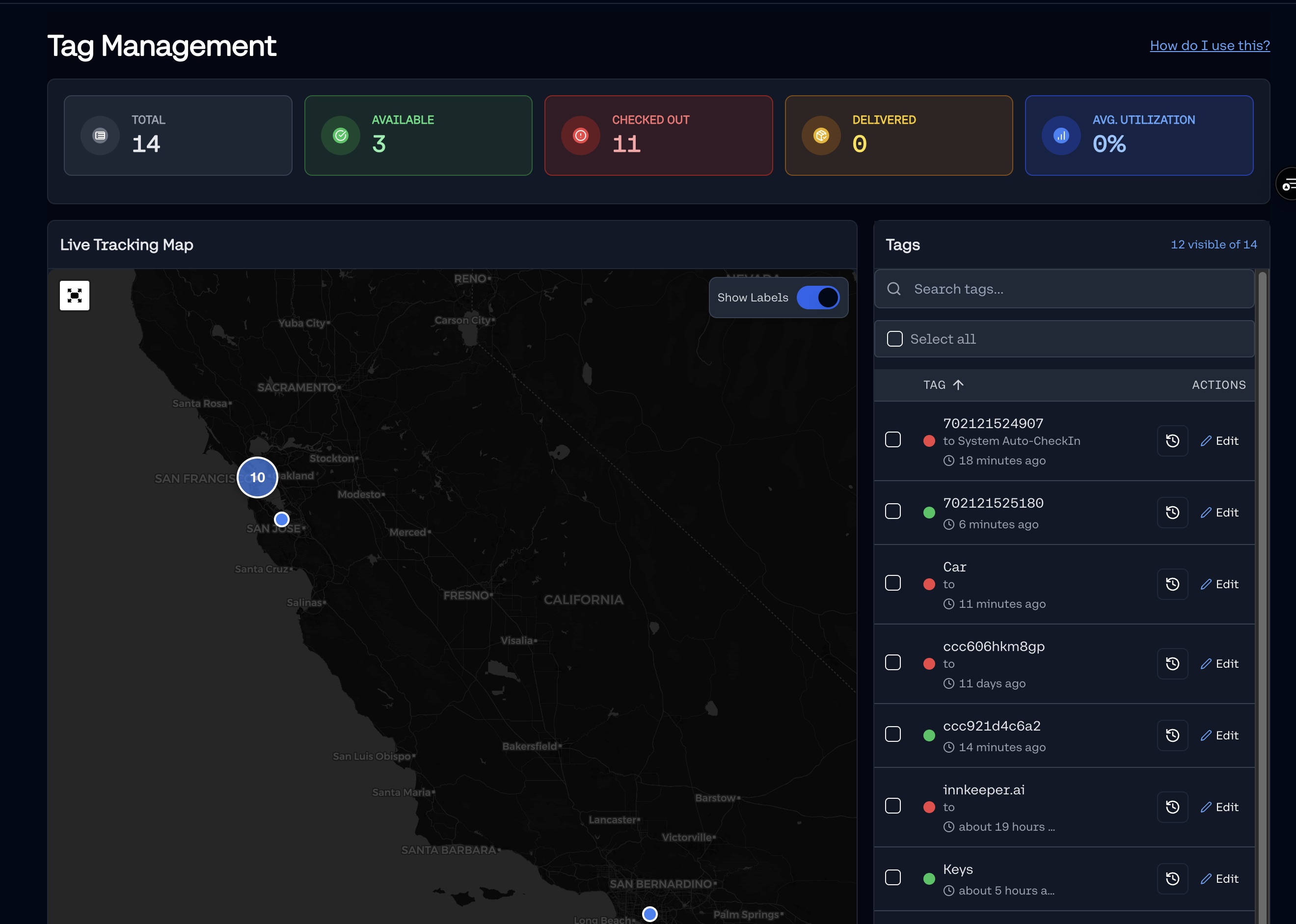Click the Avg. Utilization 0% stat card

pos(1139,136)
